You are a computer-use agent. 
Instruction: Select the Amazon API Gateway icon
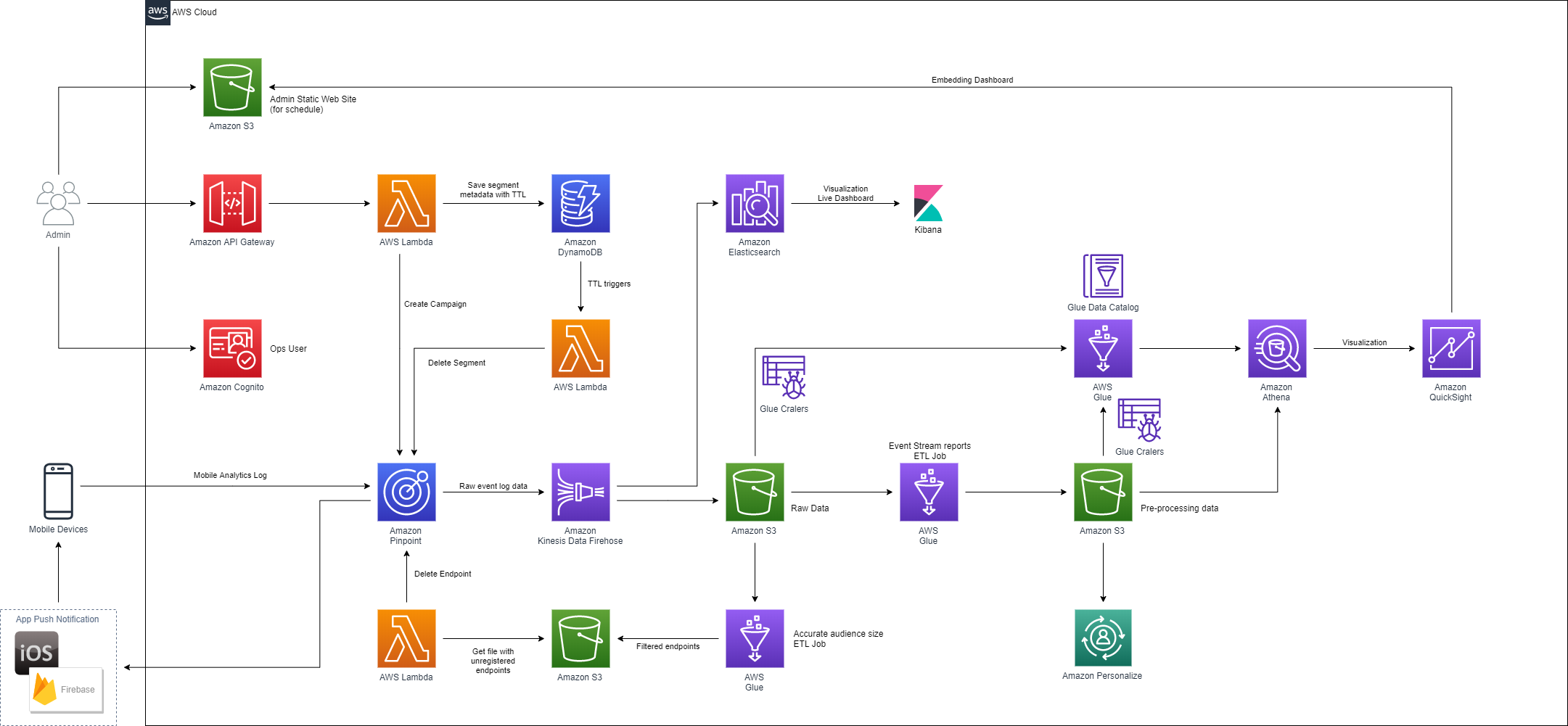[232, 203]
